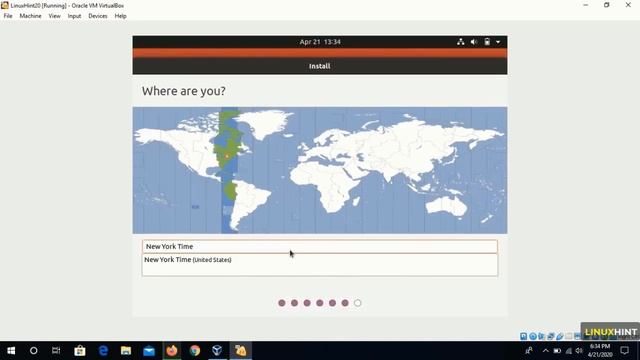
Task: Switch to Firefox on taskbar
Action: [x=172, y=351]
